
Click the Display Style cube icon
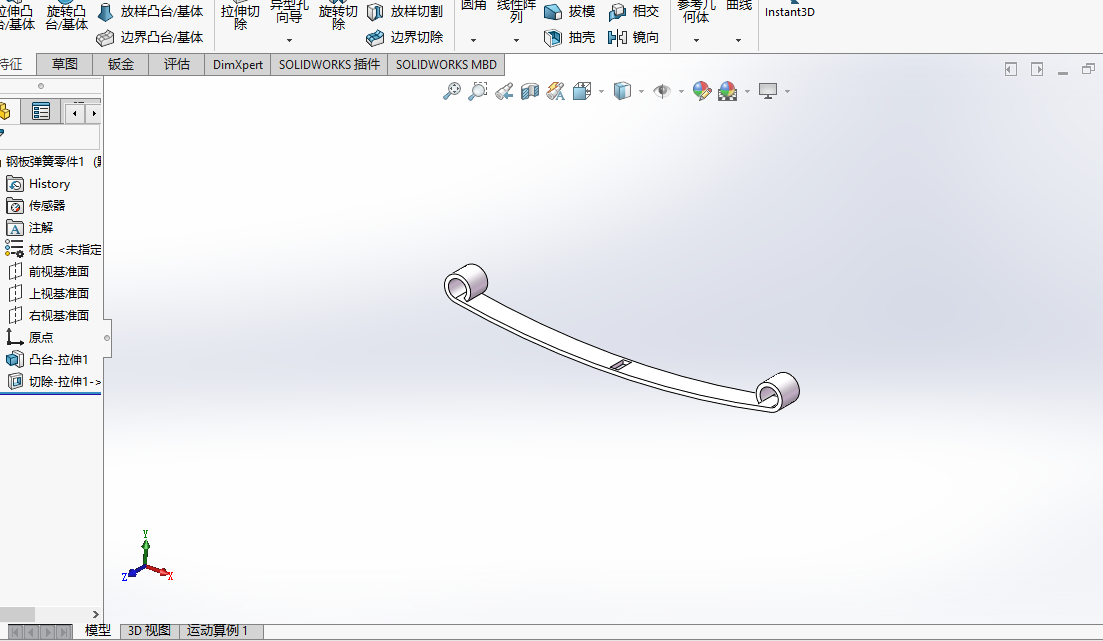click(x=622, y=91)
